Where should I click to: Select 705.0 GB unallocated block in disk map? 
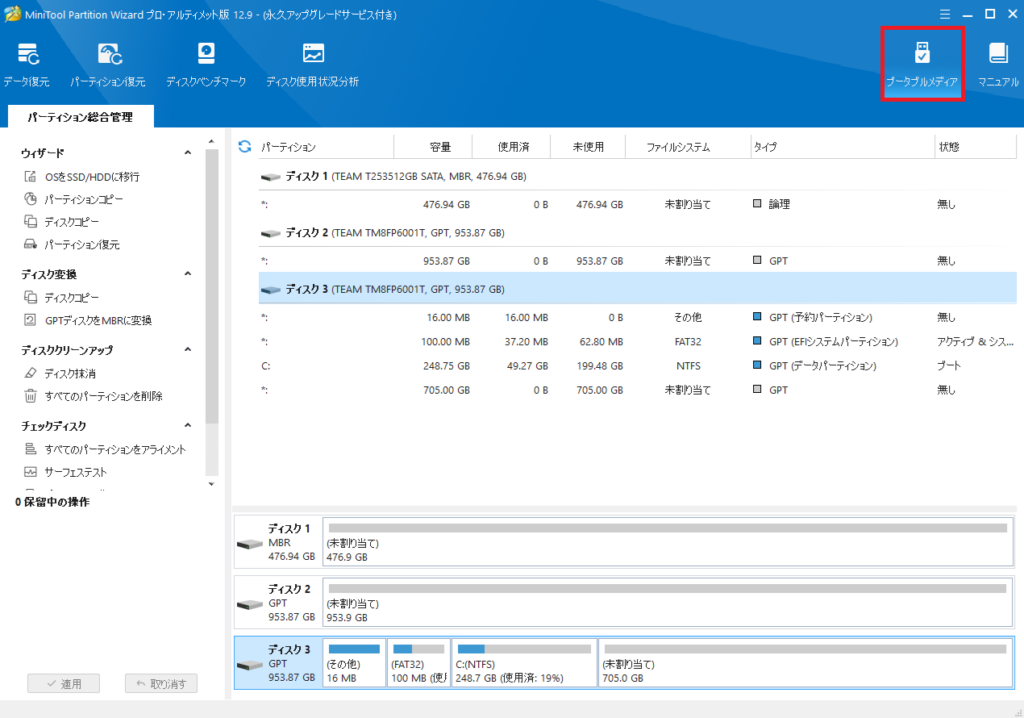tap(805, 663)
